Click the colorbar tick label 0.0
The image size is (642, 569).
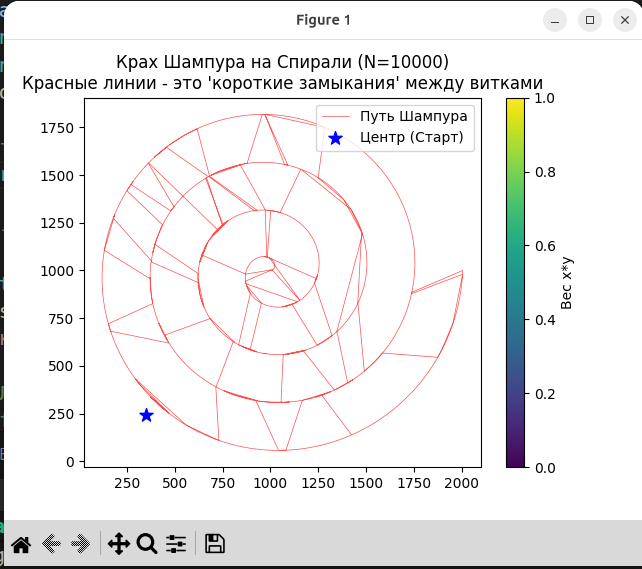coord(545,467)
